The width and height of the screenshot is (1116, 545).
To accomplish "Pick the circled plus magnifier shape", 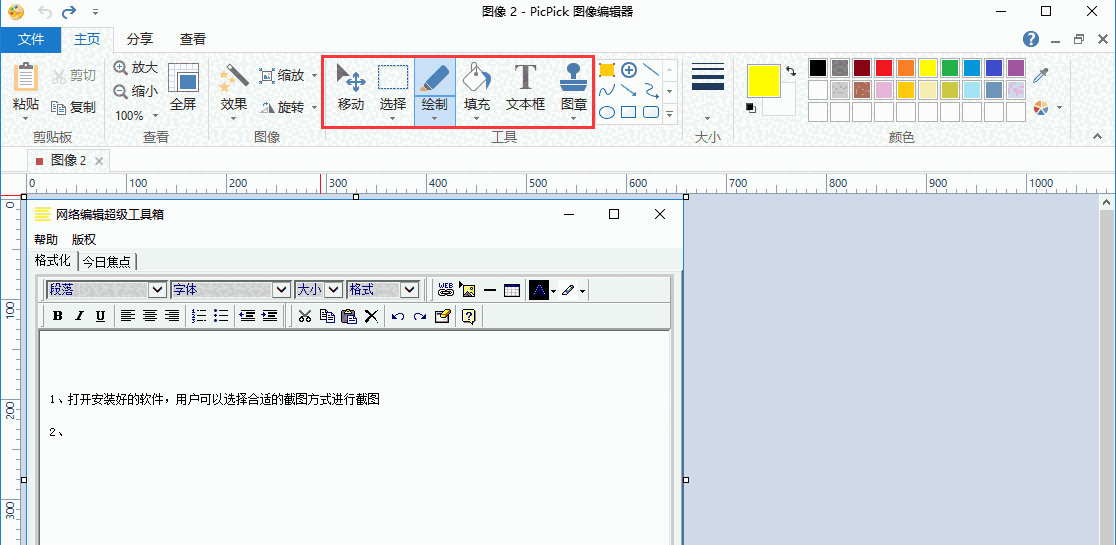I will tap(628, 70).
